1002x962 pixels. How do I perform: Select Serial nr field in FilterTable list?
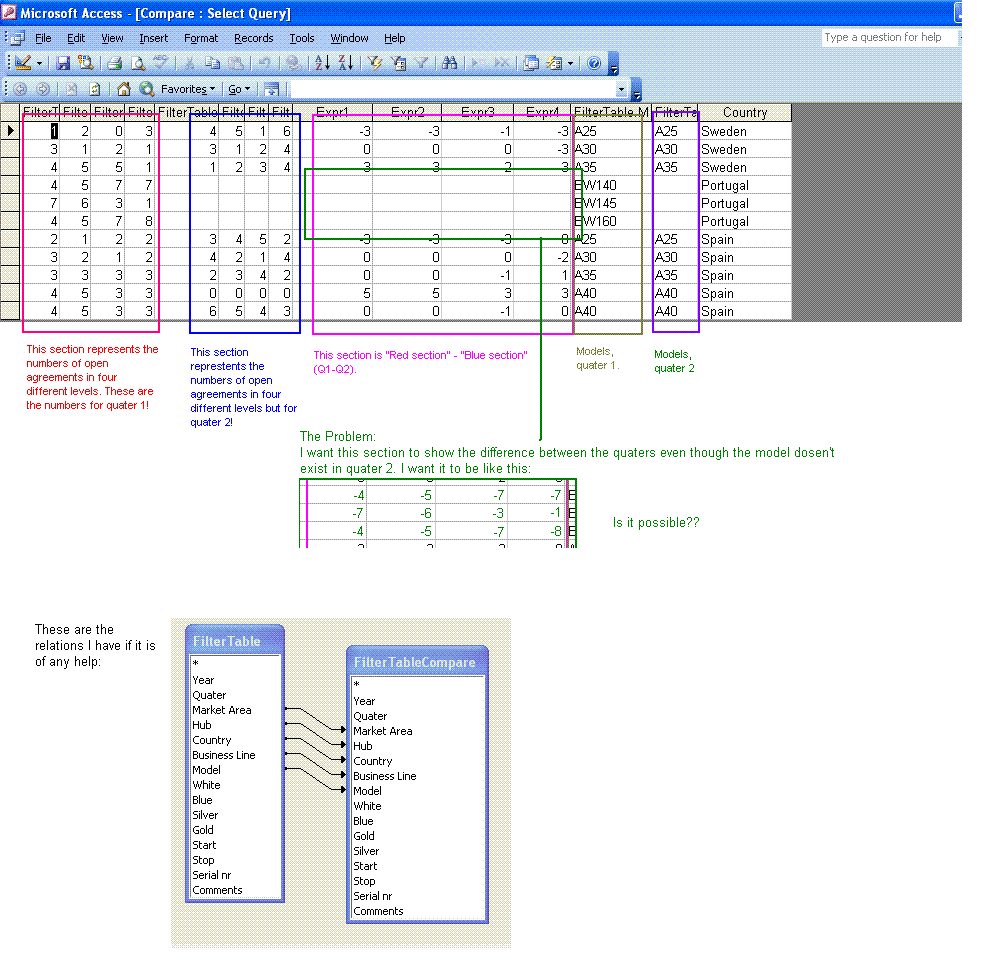212,875
